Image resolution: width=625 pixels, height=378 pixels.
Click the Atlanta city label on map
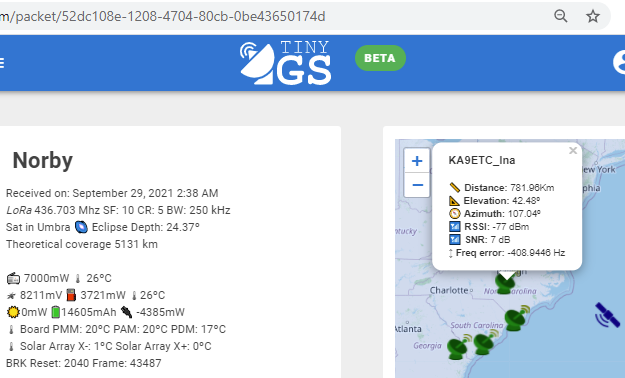[408, 329]
